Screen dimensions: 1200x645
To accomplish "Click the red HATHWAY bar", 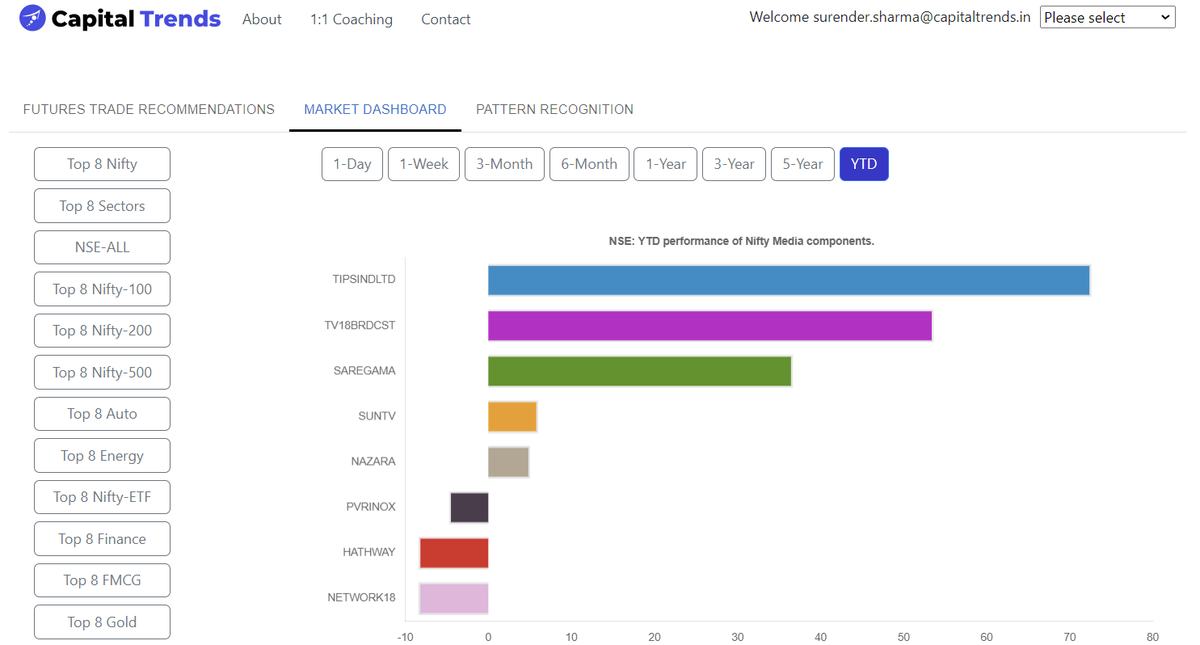I will coord(454,553).
